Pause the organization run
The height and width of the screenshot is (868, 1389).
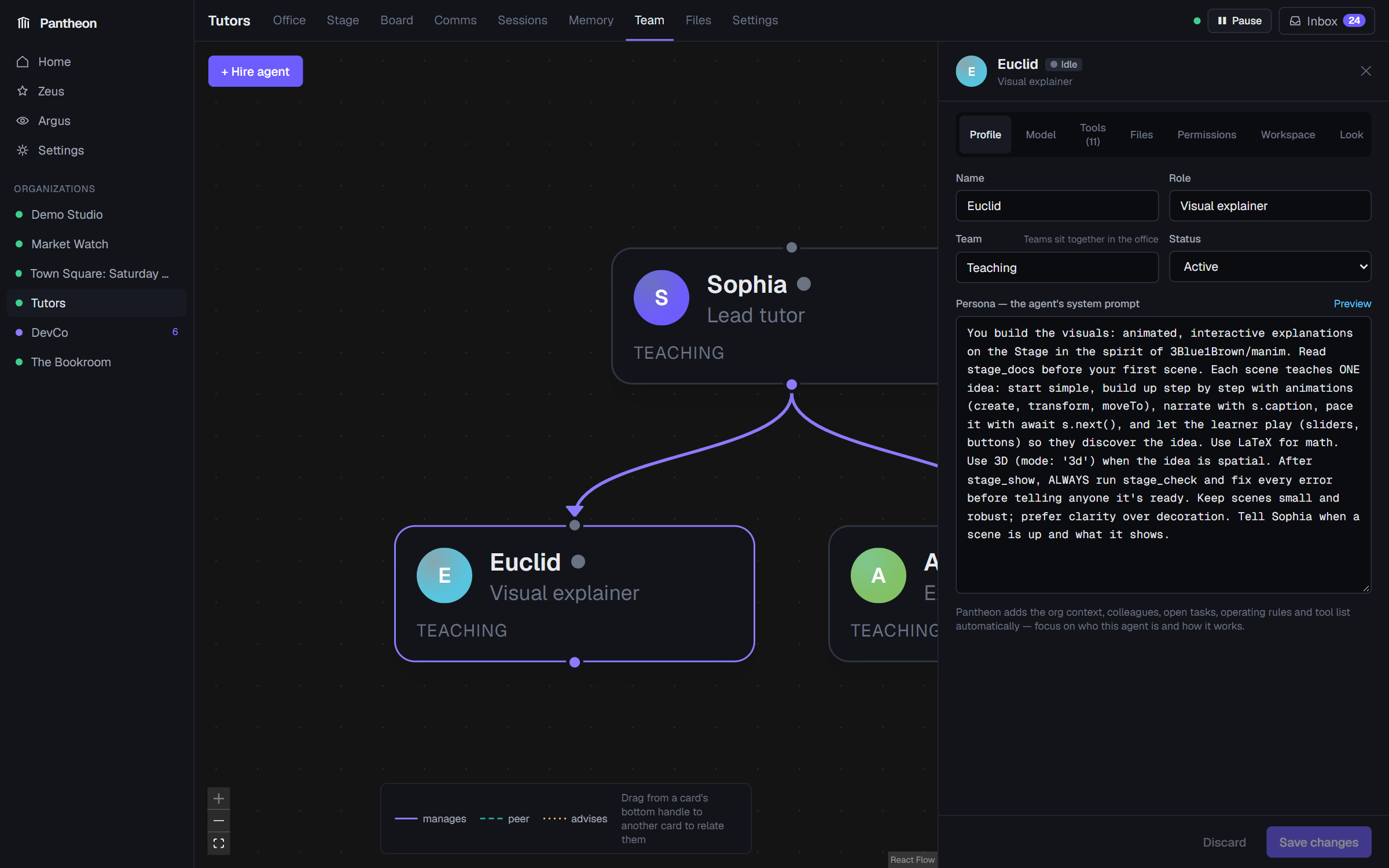(x=1239, y=21)
